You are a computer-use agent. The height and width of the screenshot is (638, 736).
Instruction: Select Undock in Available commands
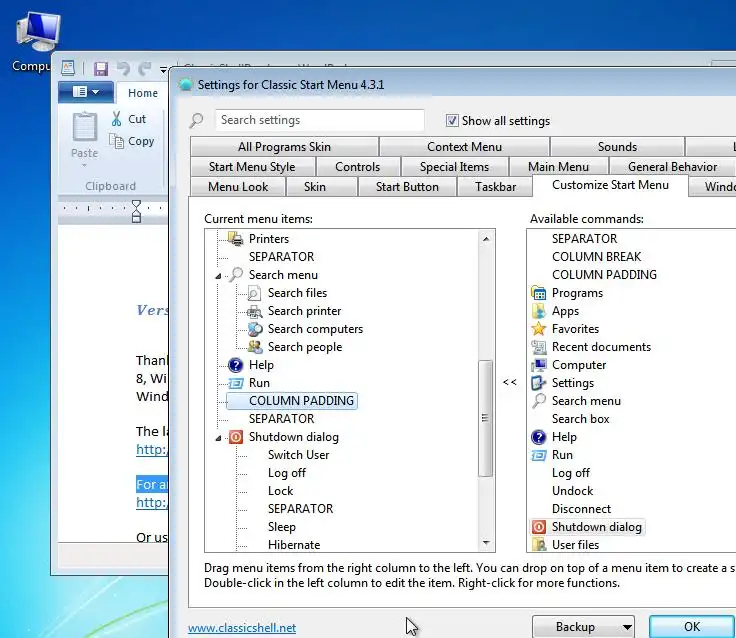[x=572, y=491]
